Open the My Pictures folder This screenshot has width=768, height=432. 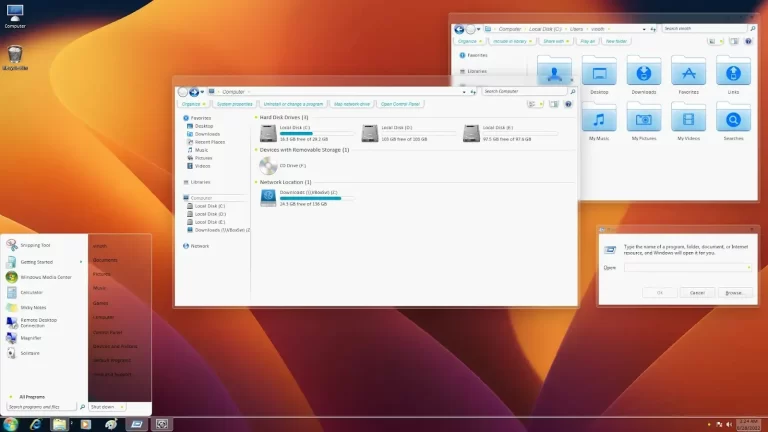(644, 119)
